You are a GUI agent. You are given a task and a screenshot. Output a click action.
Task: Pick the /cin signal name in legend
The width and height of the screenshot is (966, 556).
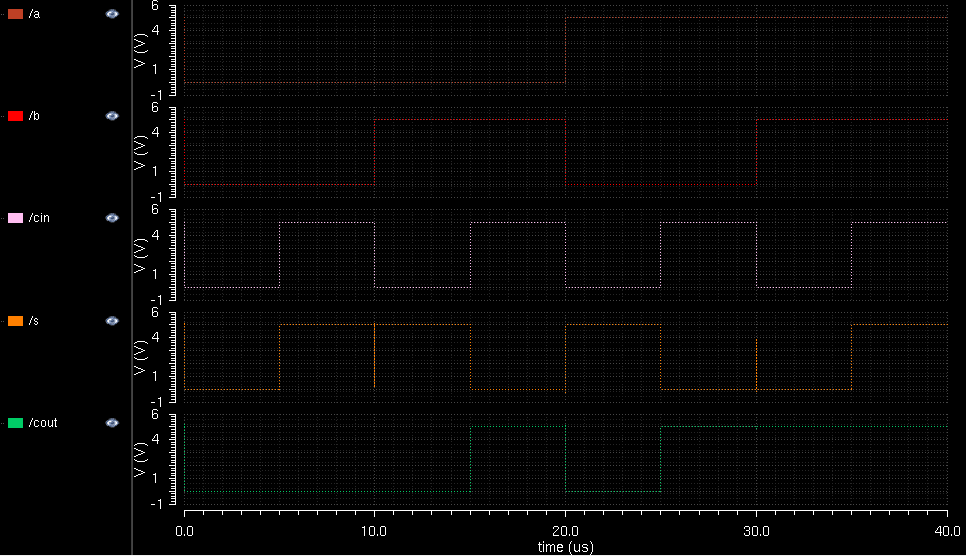point(40,218)
